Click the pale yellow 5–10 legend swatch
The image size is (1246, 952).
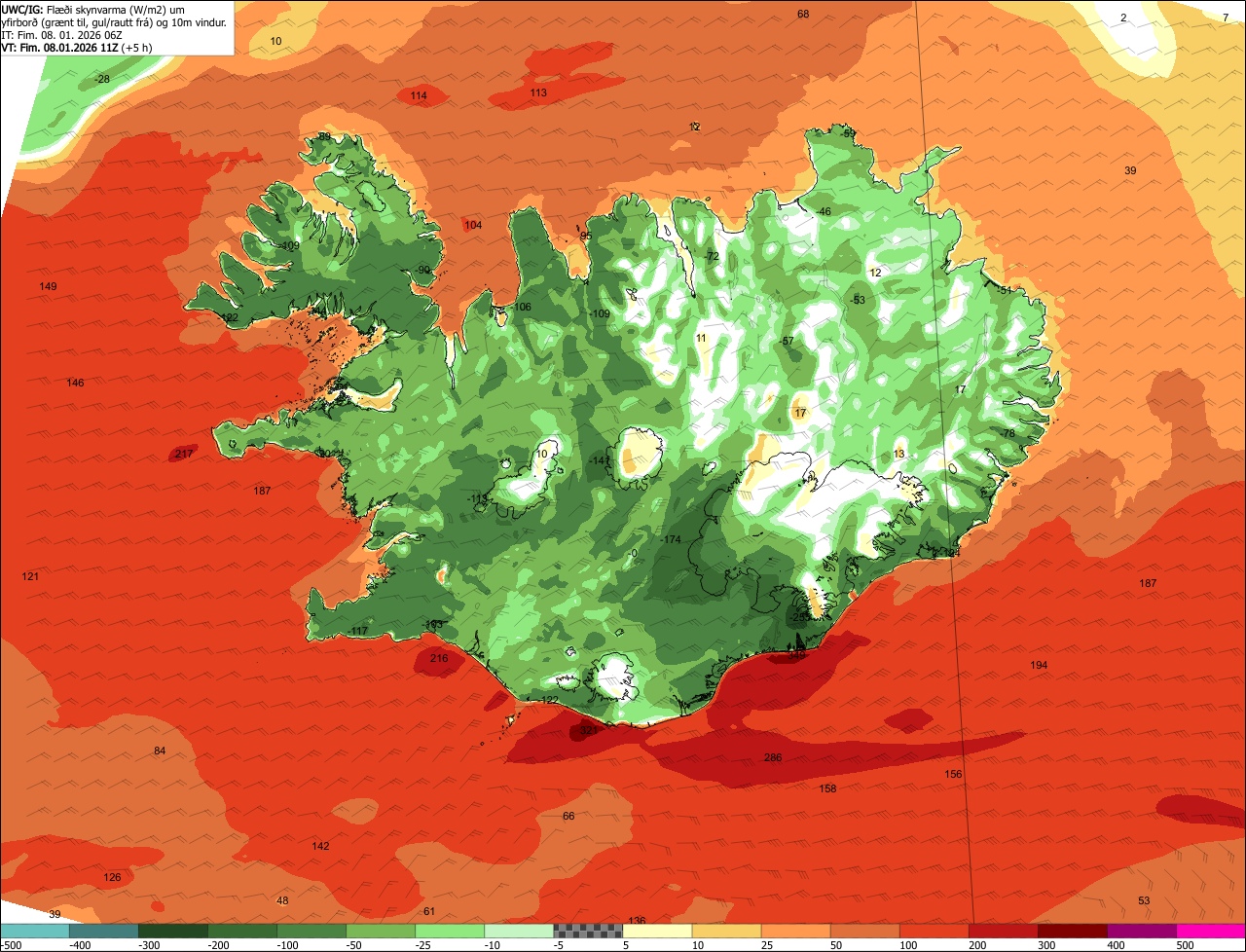[x=658, y=931]
